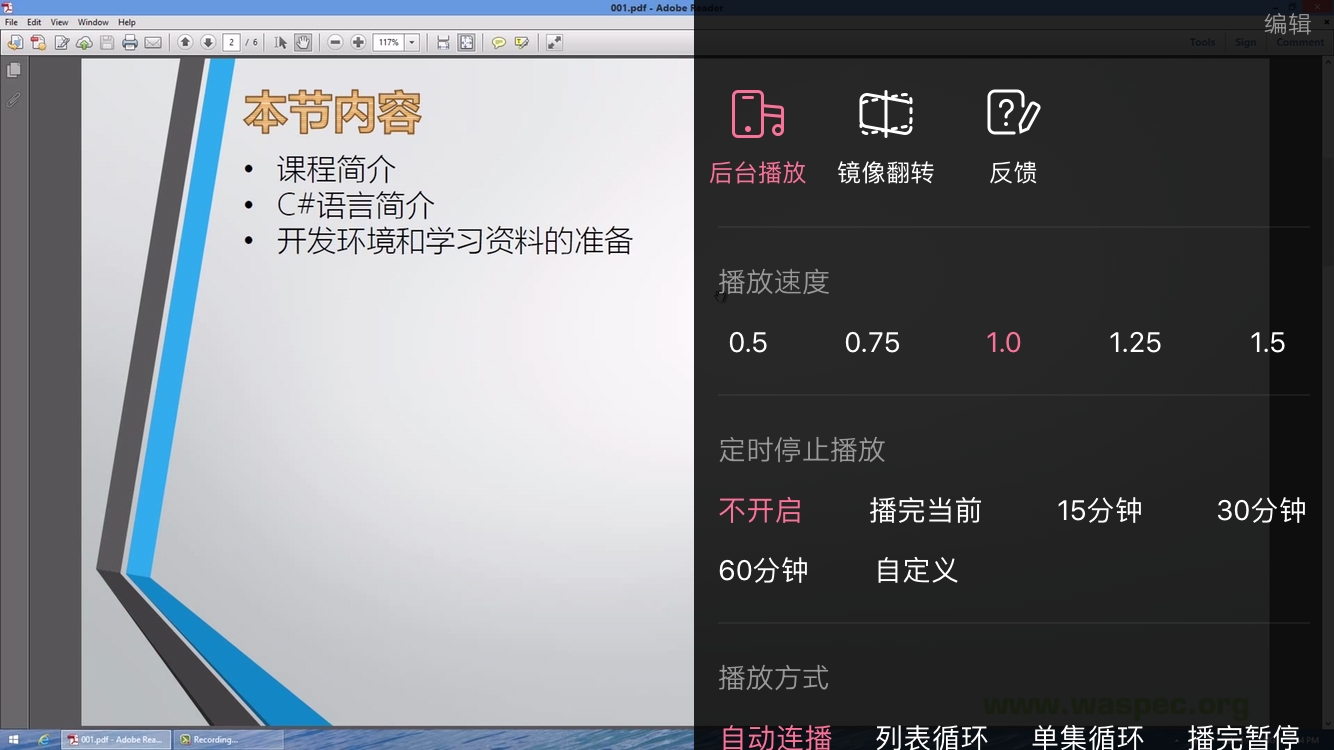Open the Windows Start button
Viewport: 1334px width, 750px height.
(x=14, y=740)
